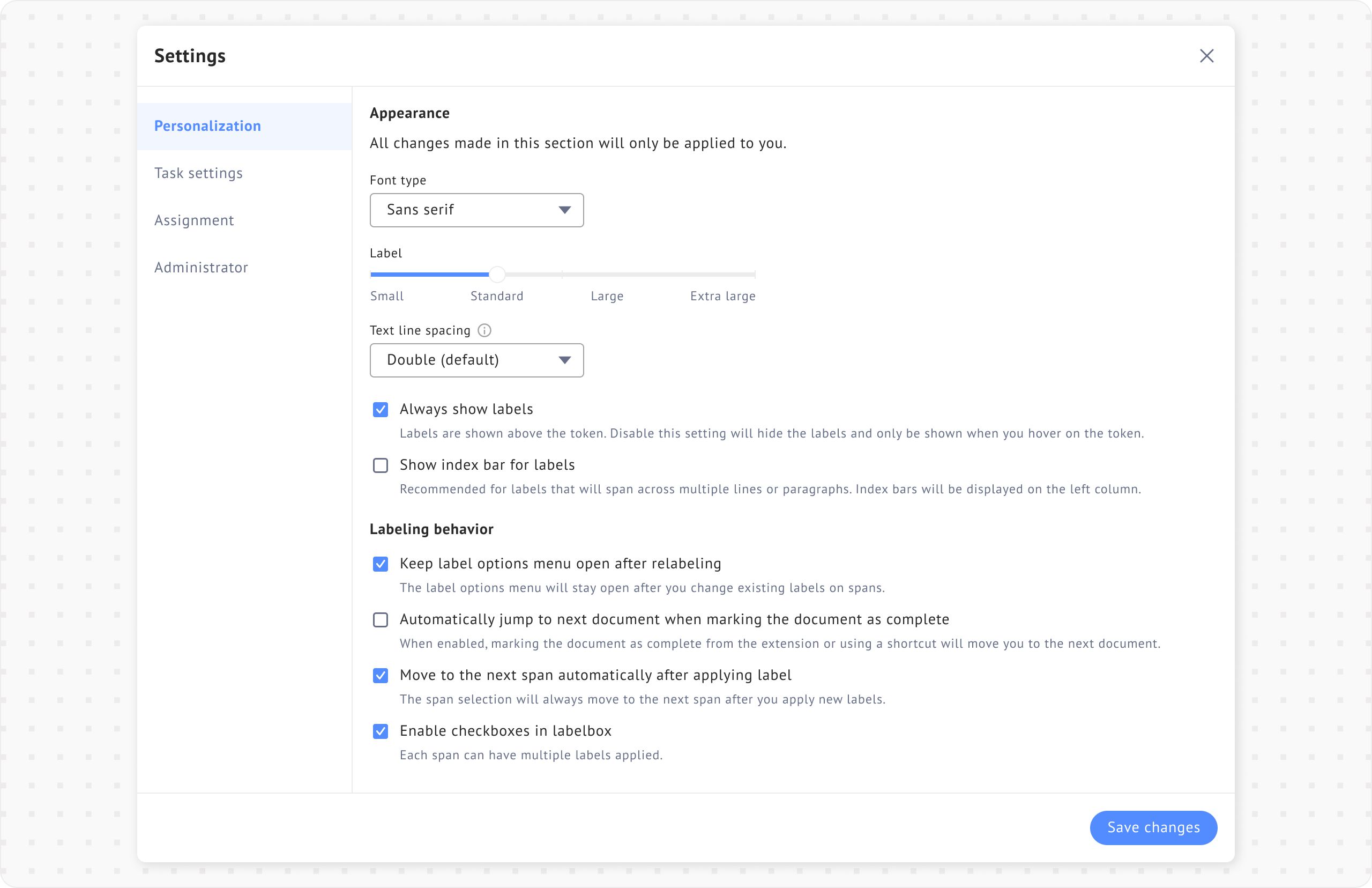This screenshot has width=1372, height=888.
Task: Click the info icon beside Text line spacing
Action: point(484,330)
